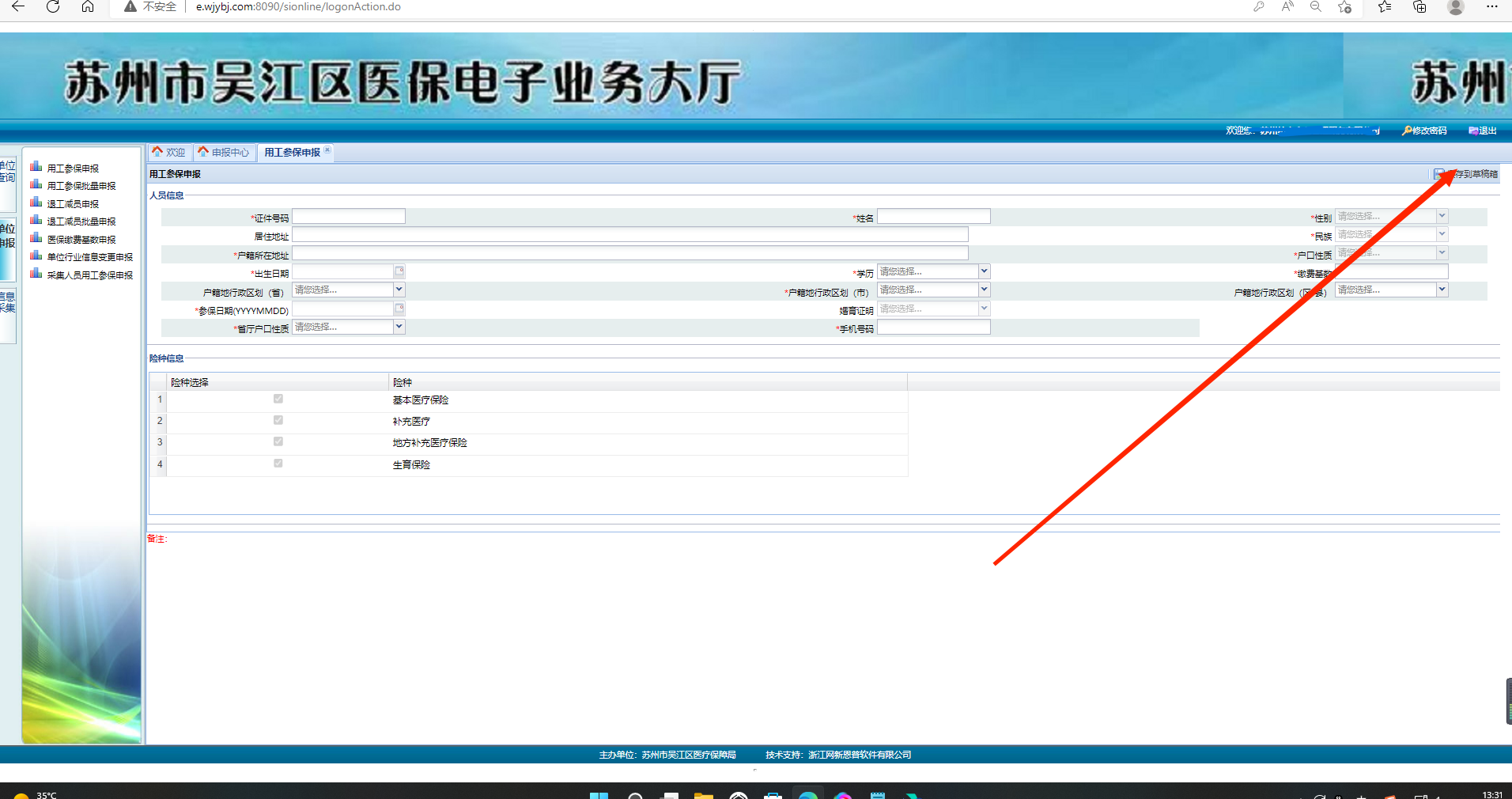Open calendar picker for 参保日期

[x=399, y=309]
